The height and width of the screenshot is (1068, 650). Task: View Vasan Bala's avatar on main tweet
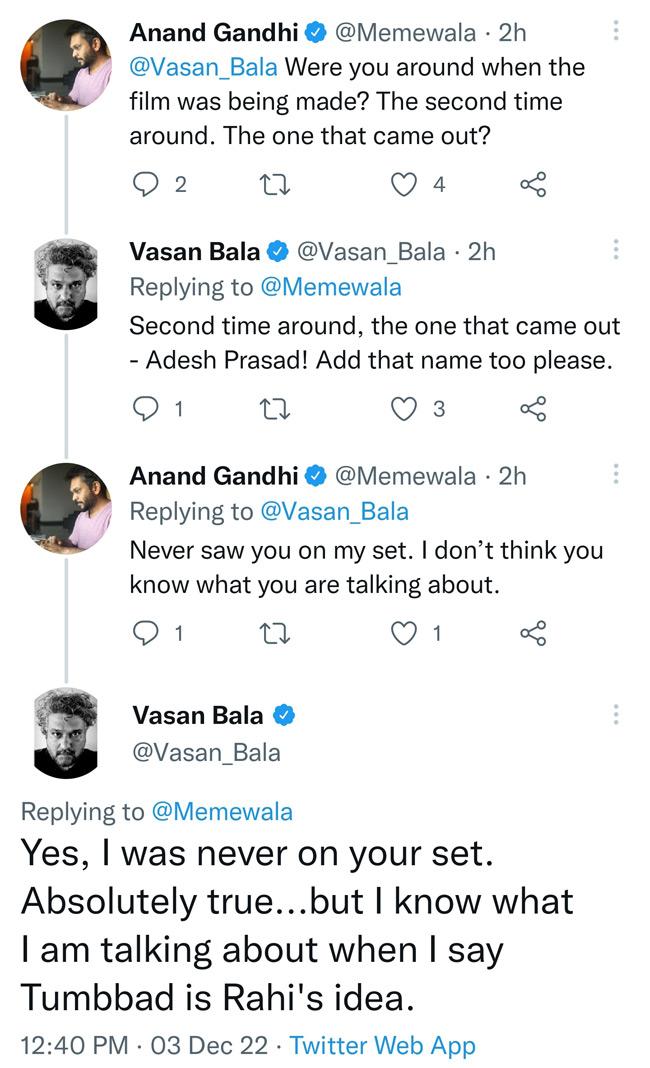65,735
